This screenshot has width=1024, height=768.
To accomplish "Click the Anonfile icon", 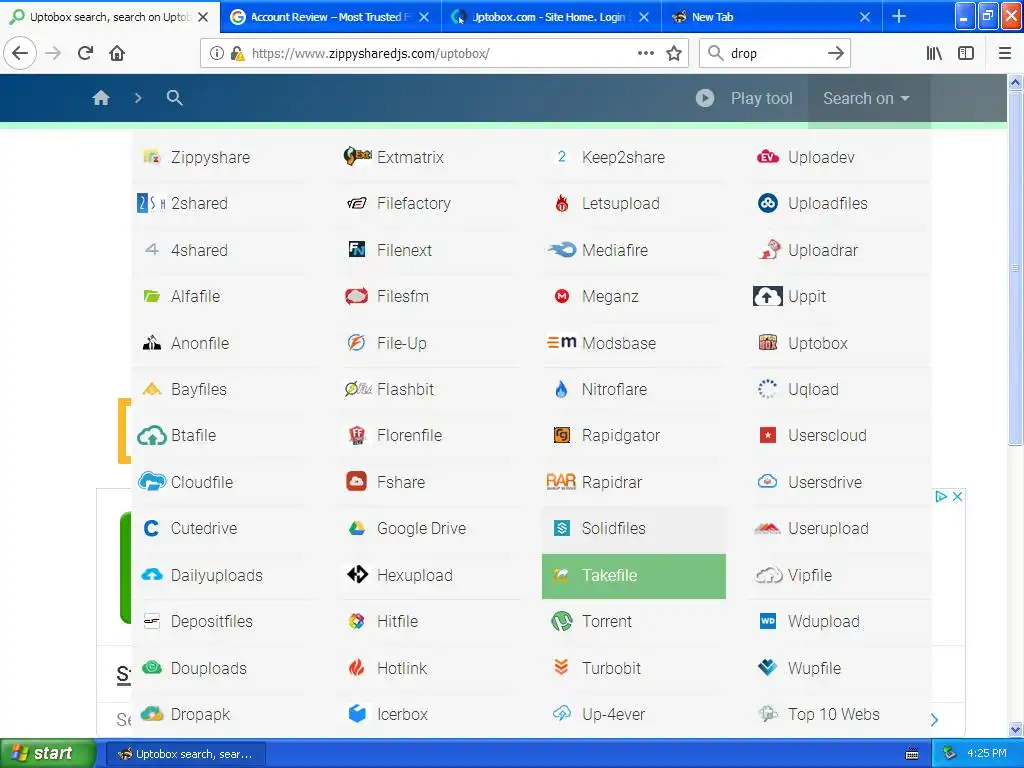I will click(x=152, y=343).
